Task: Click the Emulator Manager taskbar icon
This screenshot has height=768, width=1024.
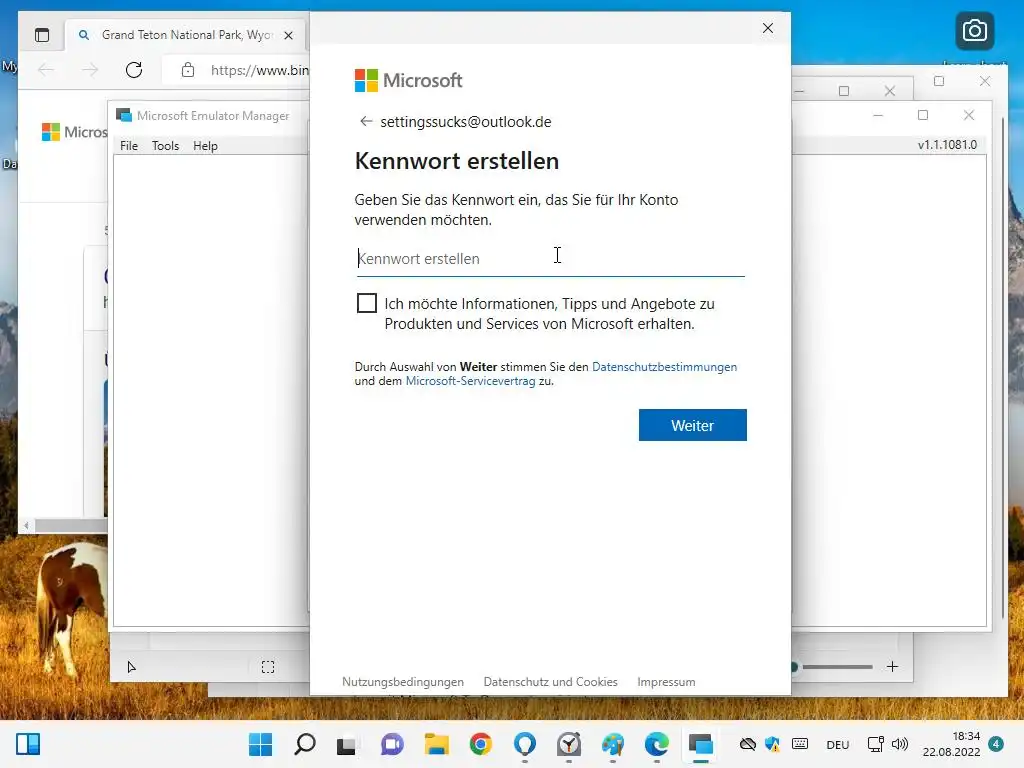Action: click(701, 744)
